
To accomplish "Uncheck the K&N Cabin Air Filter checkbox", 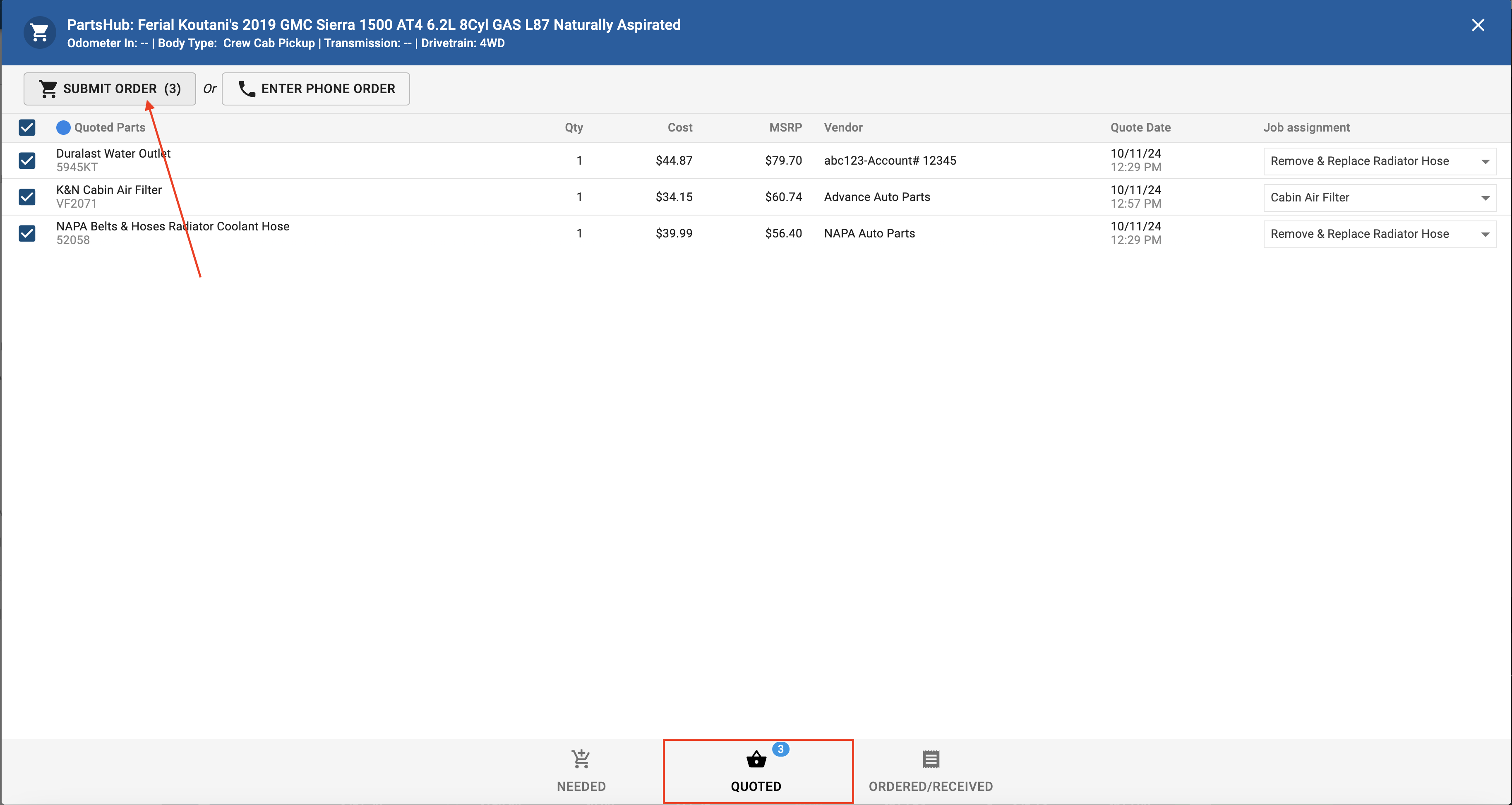I will click(27, 196).
